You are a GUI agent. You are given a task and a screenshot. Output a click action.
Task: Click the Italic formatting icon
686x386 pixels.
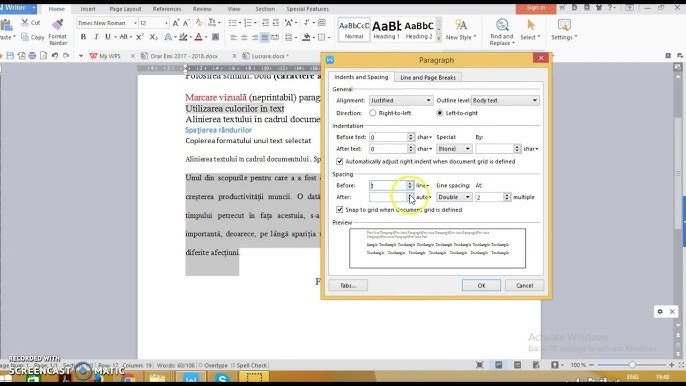coord(96,37)
